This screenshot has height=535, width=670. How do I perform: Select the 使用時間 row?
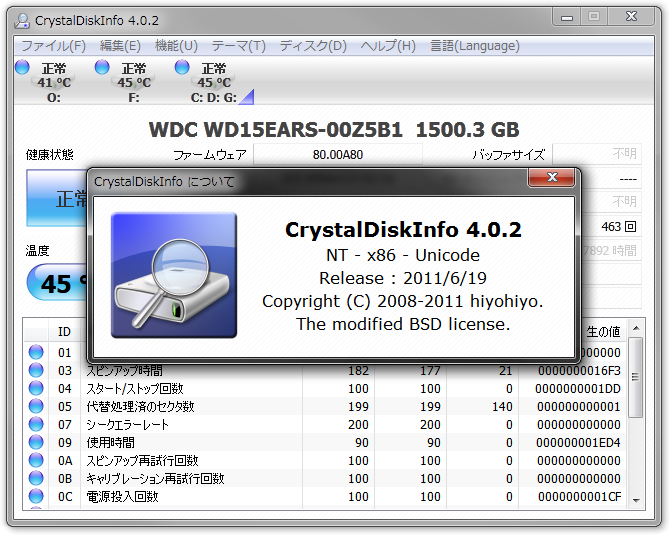coord(326,442)
